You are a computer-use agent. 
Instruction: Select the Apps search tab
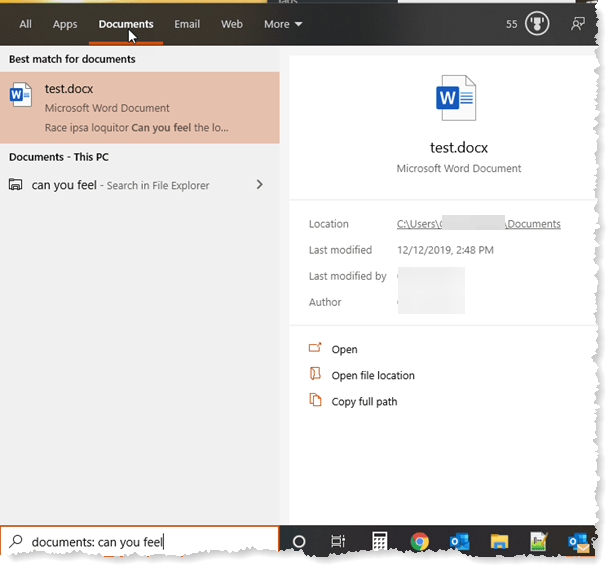(65, 24)
